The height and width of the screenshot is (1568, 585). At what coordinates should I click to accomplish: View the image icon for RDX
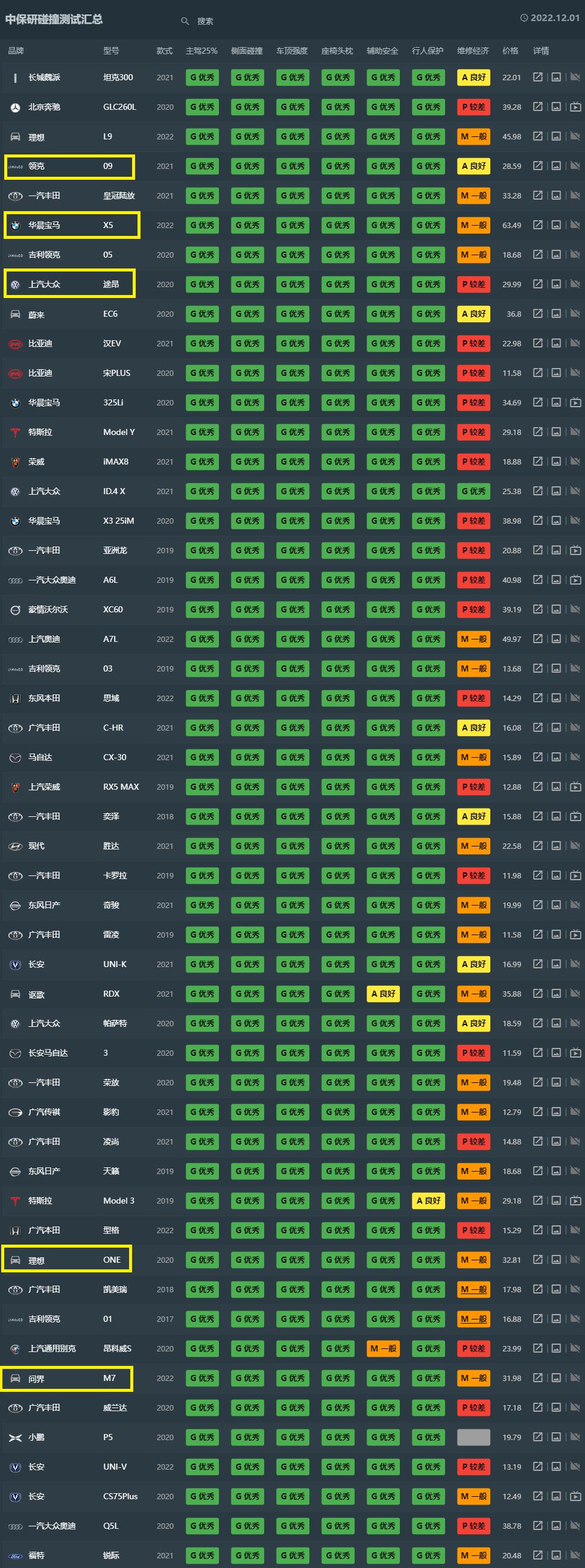[556, 994]
